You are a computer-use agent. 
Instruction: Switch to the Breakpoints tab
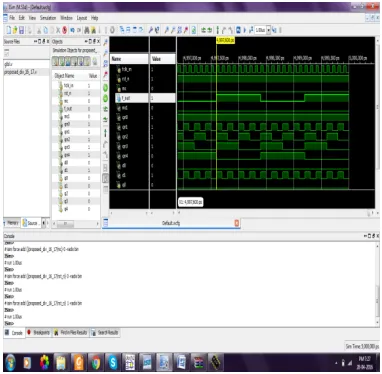point(39,332)
